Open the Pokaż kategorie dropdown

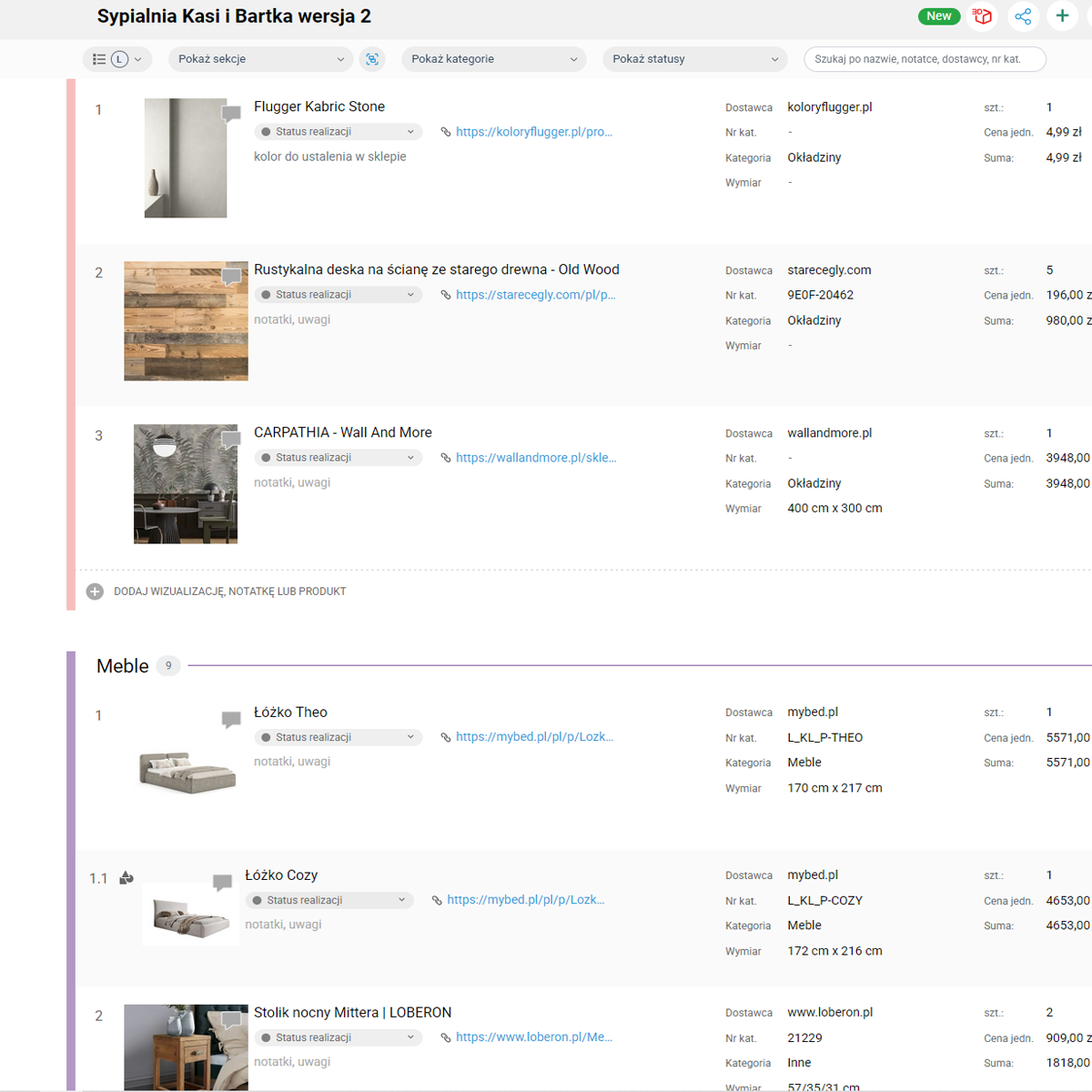tap(494, 59)
